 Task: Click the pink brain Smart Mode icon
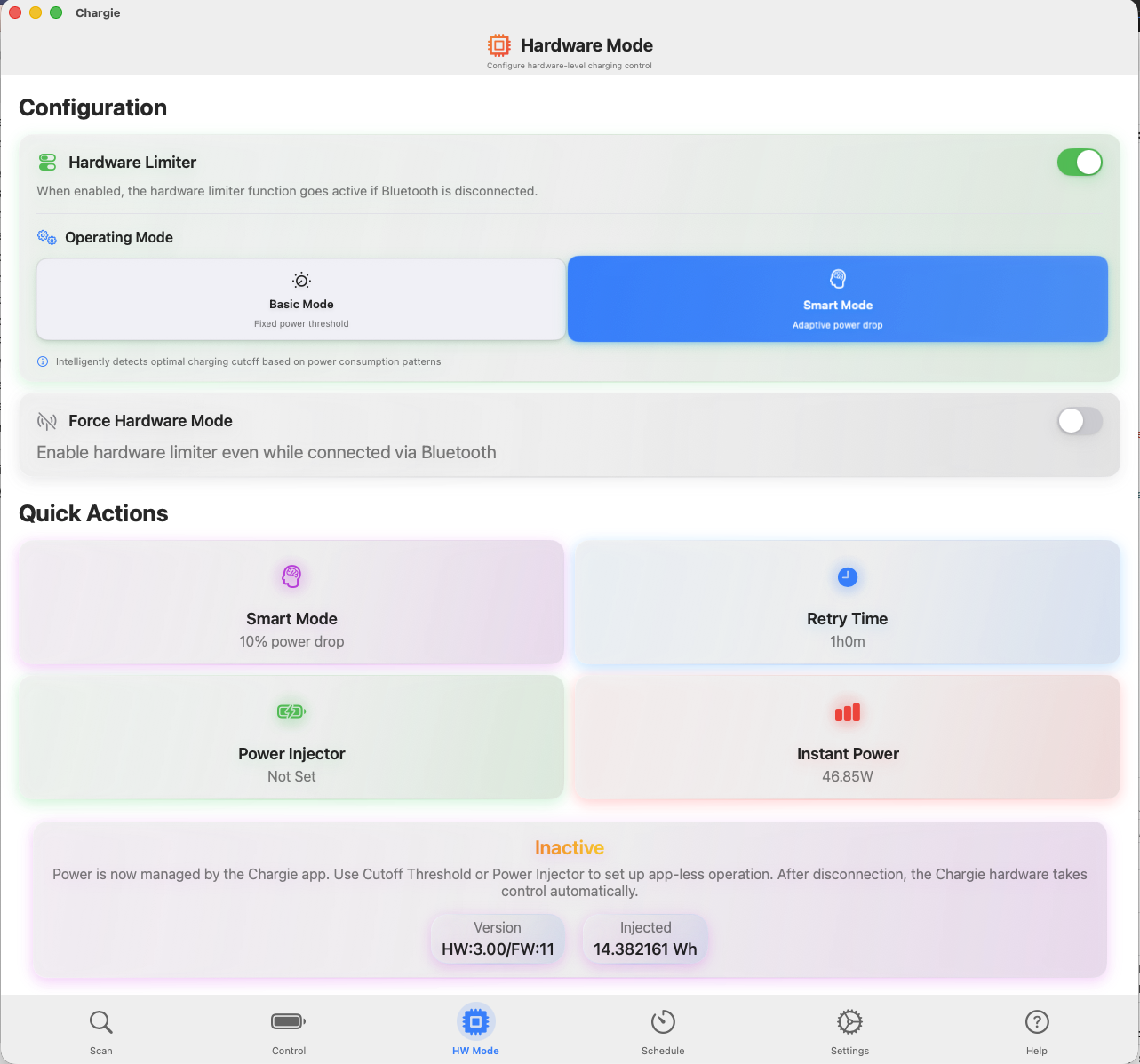291,576
